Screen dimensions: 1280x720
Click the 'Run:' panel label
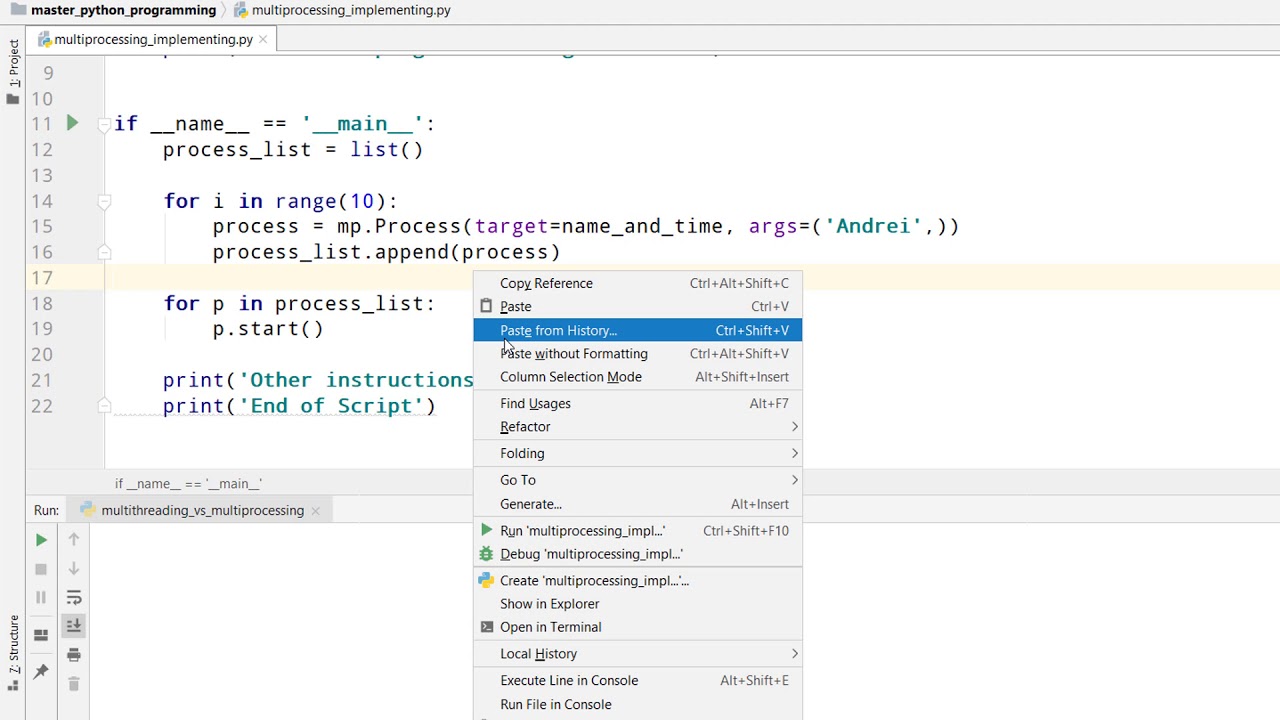pyautogui.click(x=46, y=510)
